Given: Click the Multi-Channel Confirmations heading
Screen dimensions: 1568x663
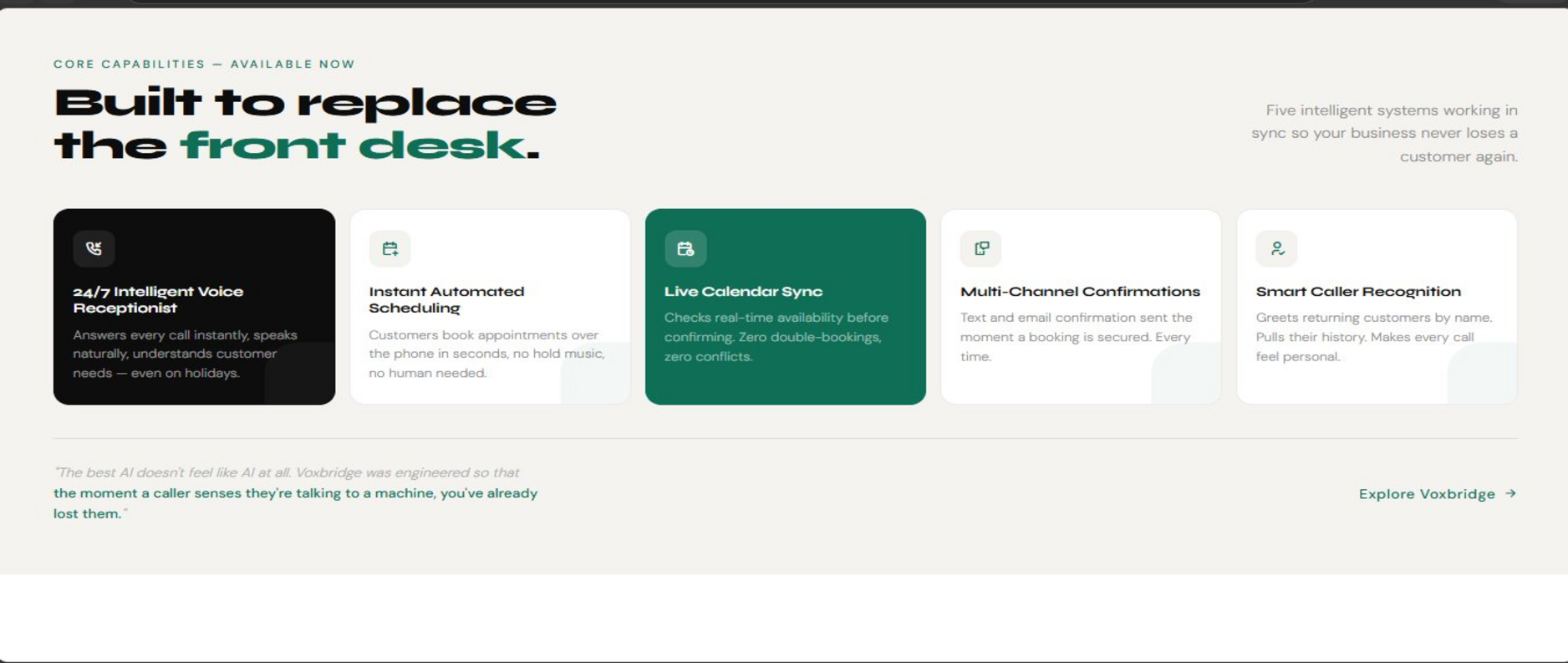Looking at the screenshot, I should [x=1080, y=292].
